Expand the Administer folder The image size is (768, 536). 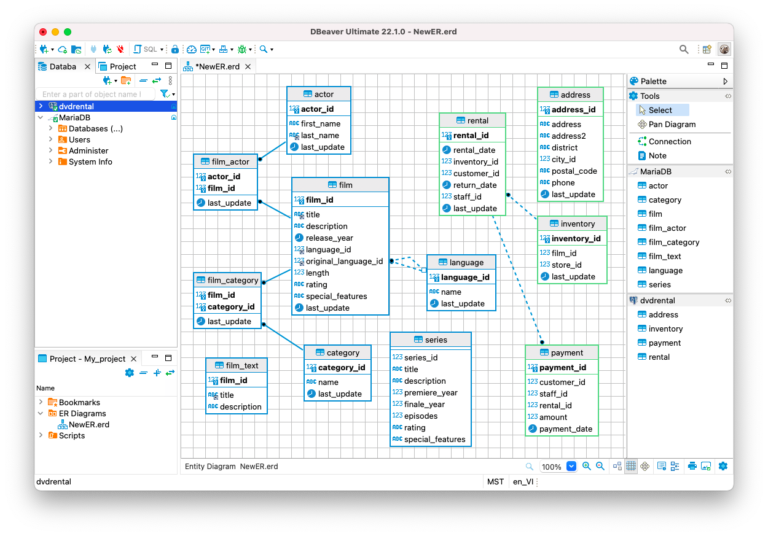[x=50, y=150]
